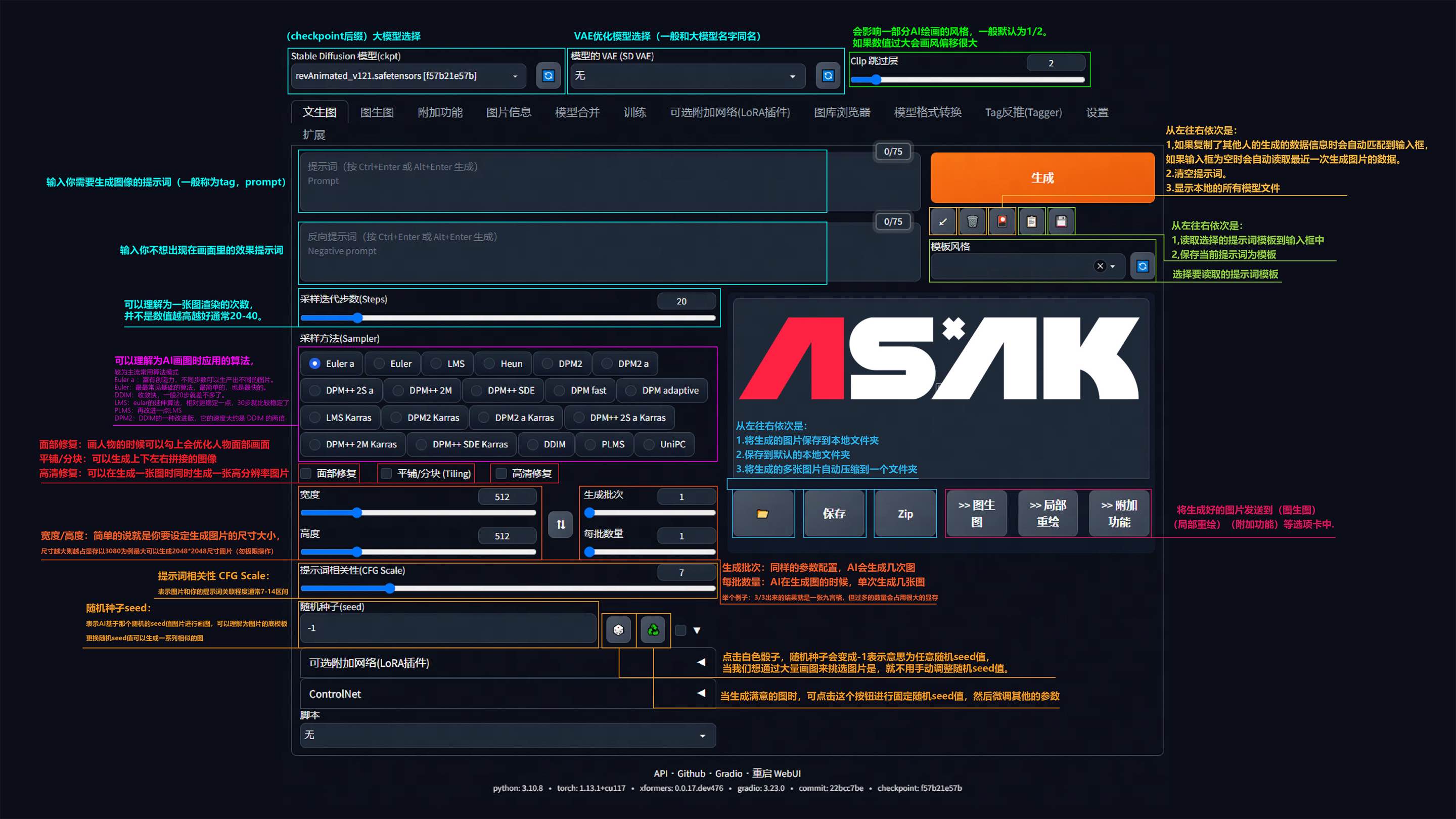Expand the 可选附加网络(LoRA插件) accordion
This screenshot has width=1456, height=819.
point(508,663)
